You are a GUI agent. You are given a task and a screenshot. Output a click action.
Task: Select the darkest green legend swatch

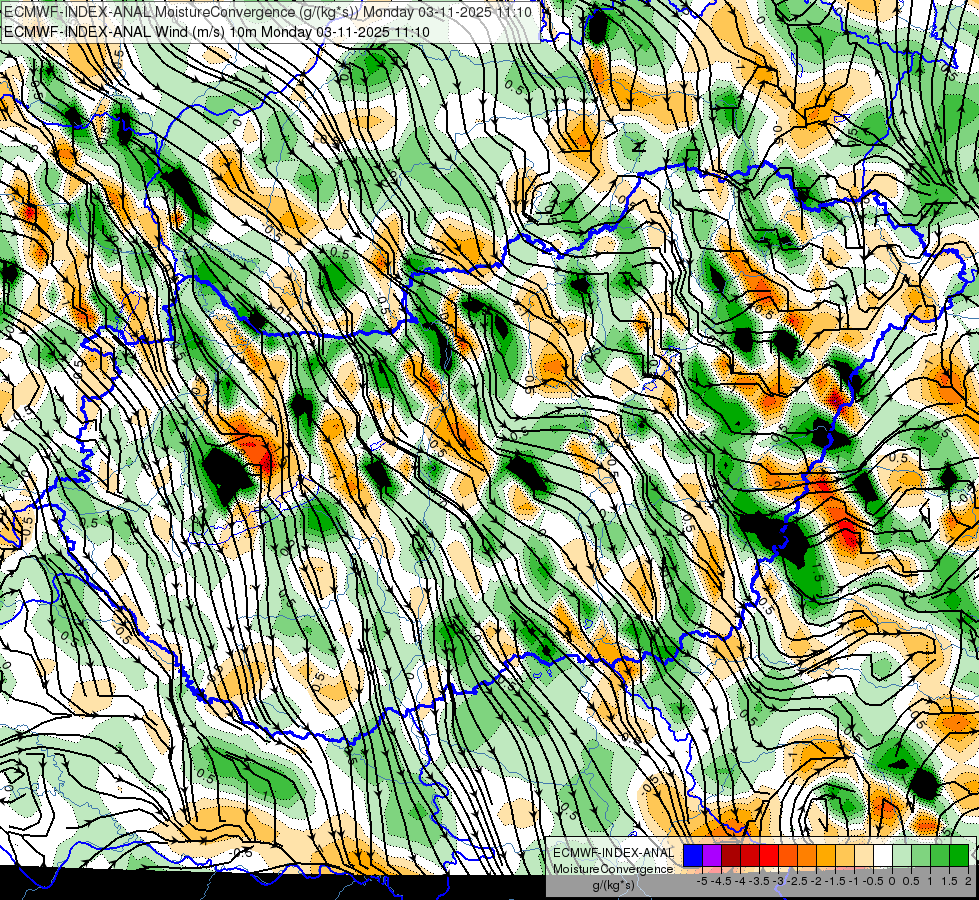959,856
